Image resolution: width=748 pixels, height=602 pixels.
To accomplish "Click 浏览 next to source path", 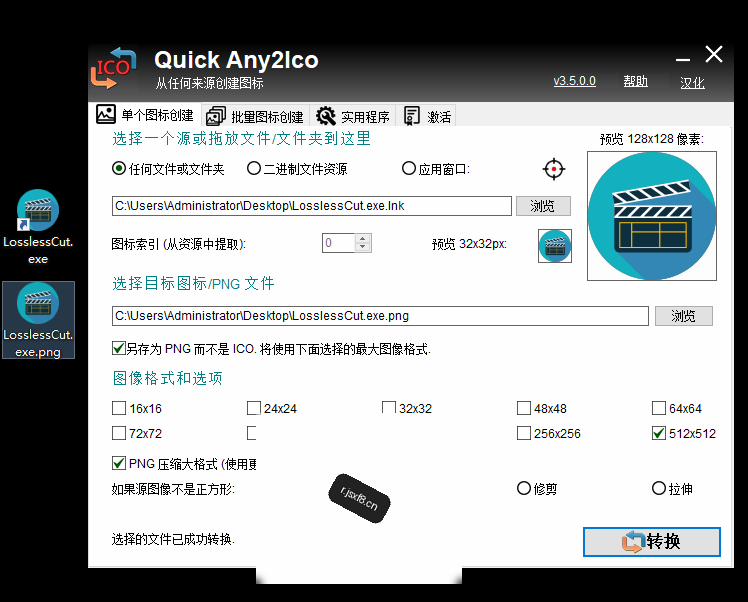I will click(x=543, y=206).
